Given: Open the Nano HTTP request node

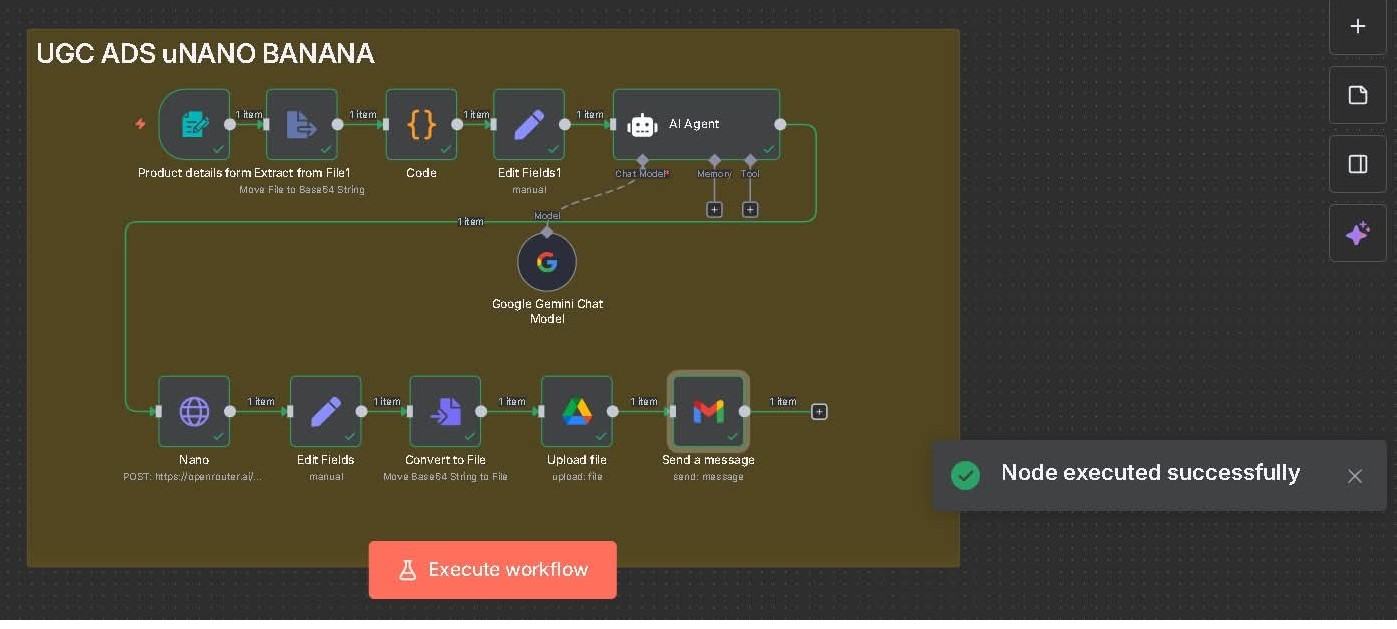Looking at the screenshot, I should point(194,411).
